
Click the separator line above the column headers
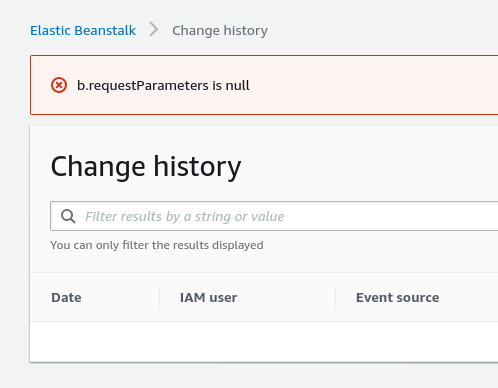pyautogui.click(x=264, y=273)
